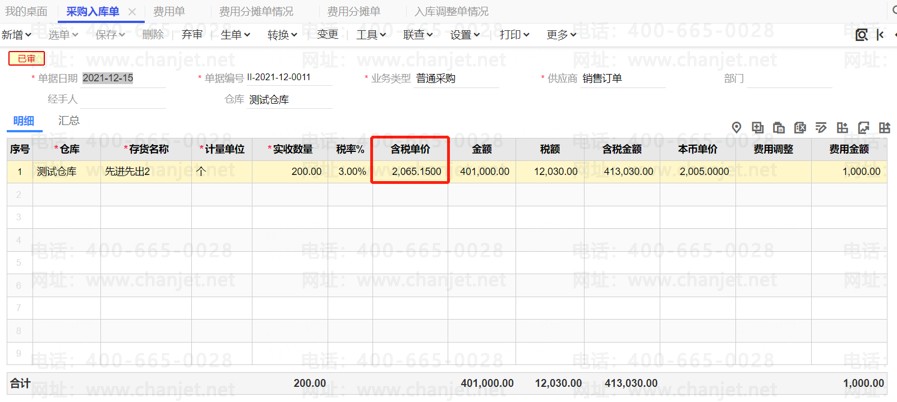Click the 删除 toolbar button
Image resolution: width=897 pixels, height=402 pixels.
click(153, 34)
